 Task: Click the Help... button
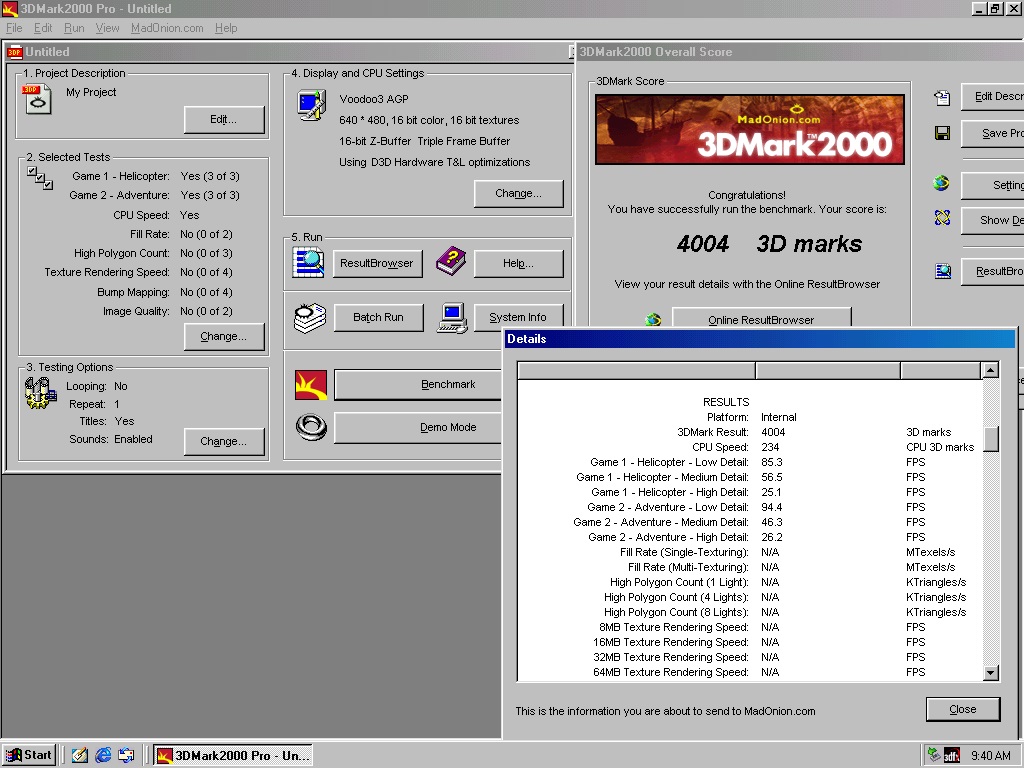click(x=519, y=263)
